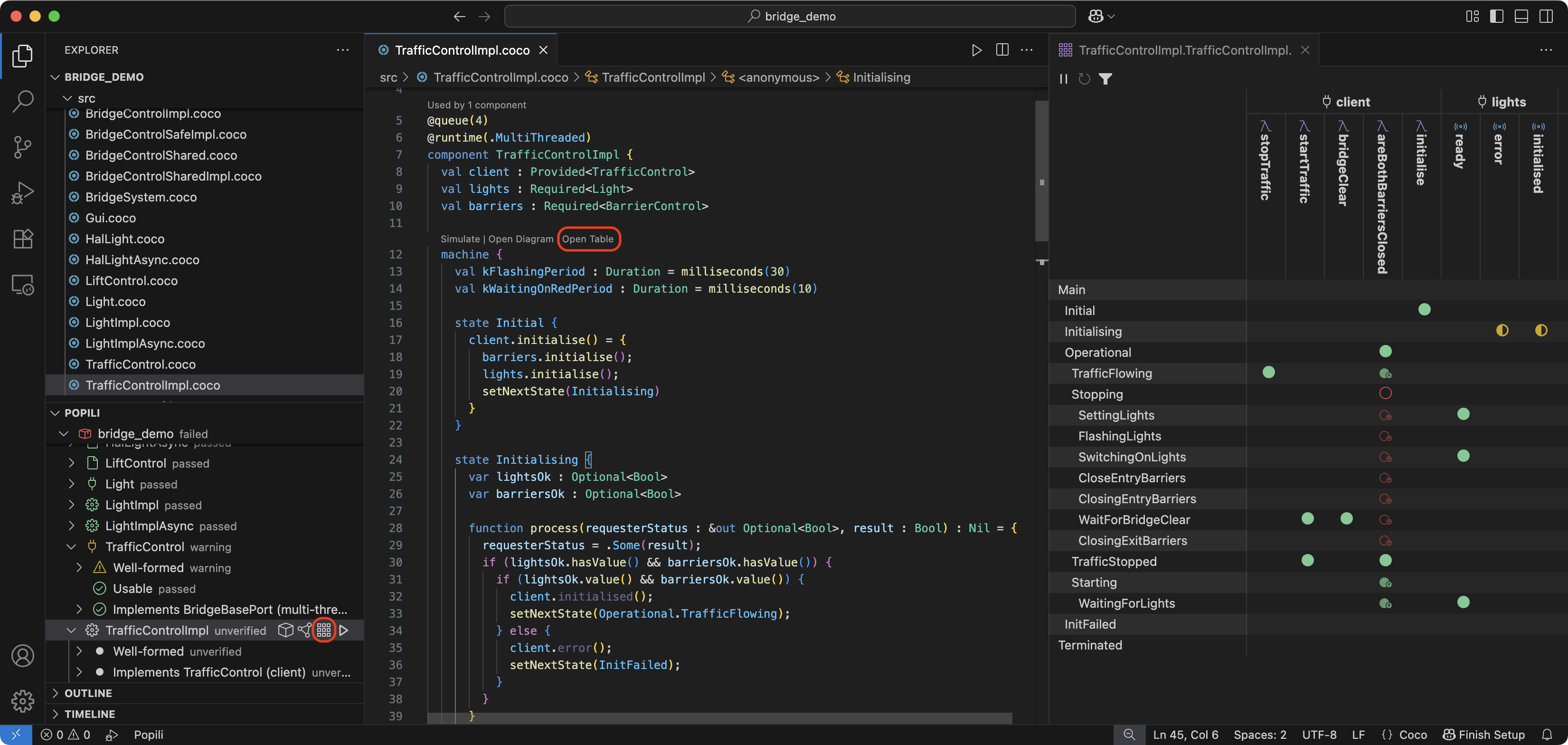1568x745 pixels.
Task: Collapse bridge_demo failed node
Action: coord(64,433)
